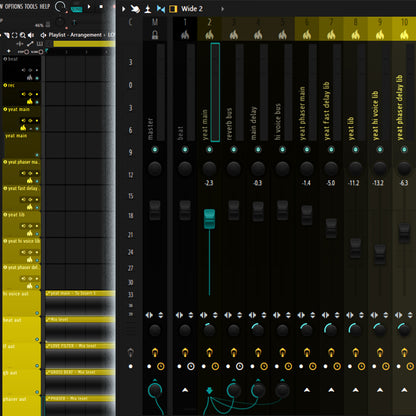Enable send arrow under beat track

(x=185, y=390)
